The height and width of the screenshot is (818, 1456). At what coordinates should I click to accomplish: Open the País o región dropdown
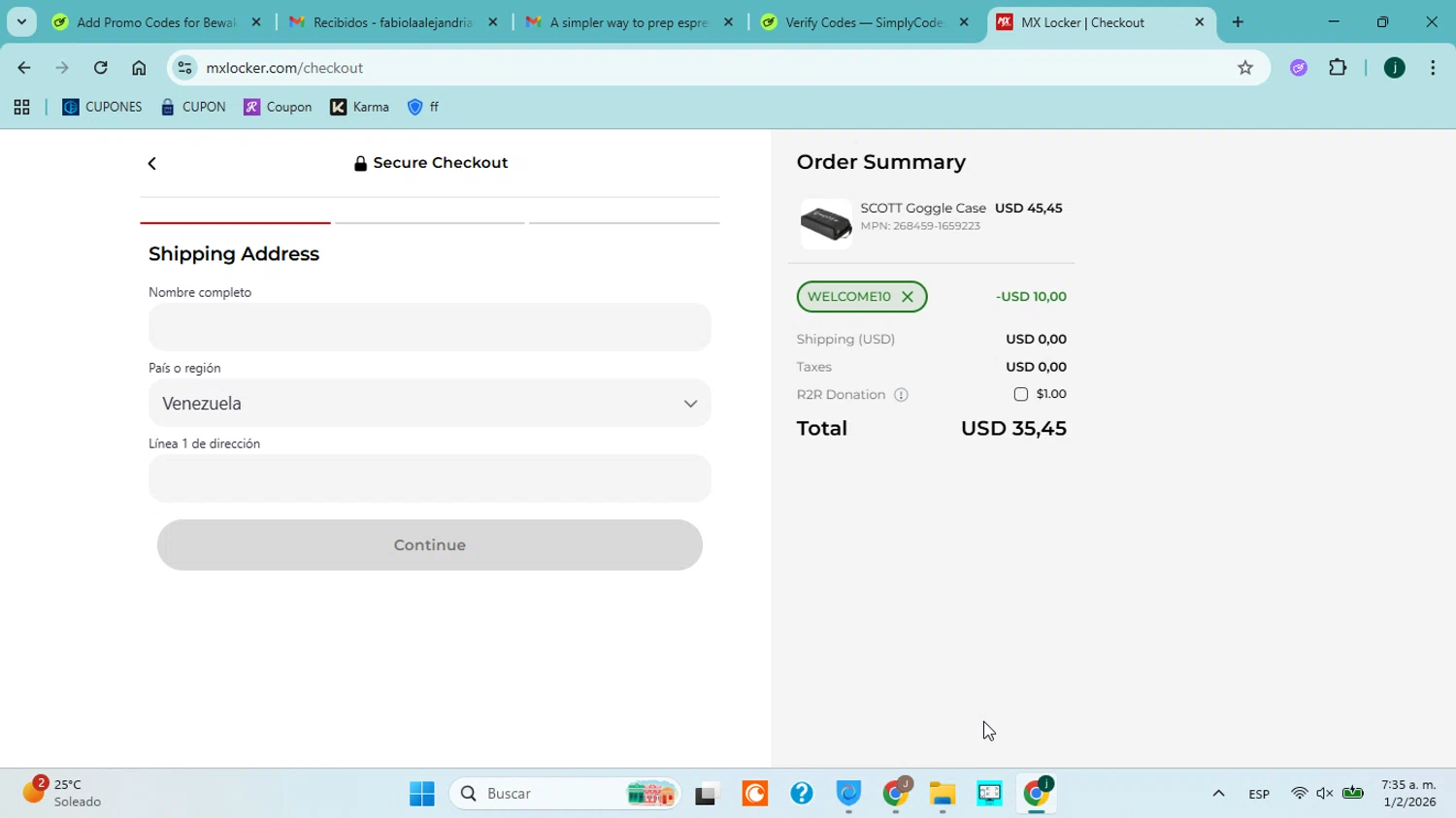(x=430, y=403)
